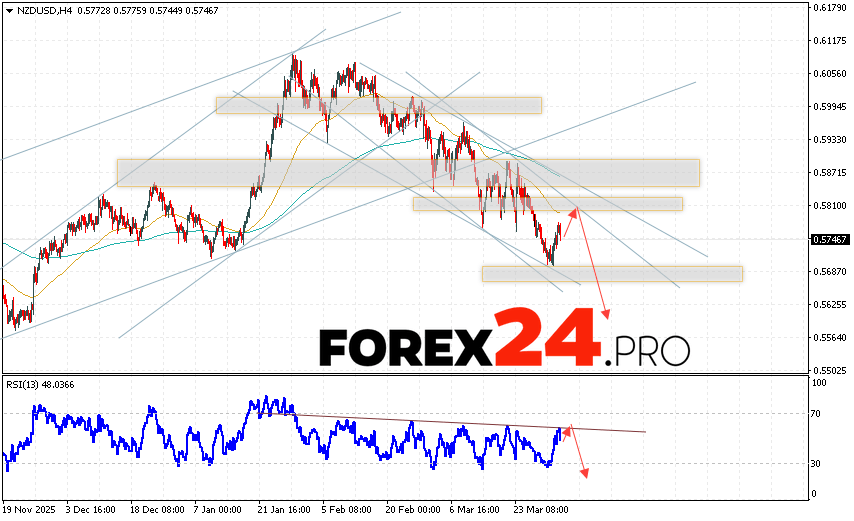This screenshot has height=521, width=854.
Task: Click the 0.61790 price axis label
Action: point(831,8)
